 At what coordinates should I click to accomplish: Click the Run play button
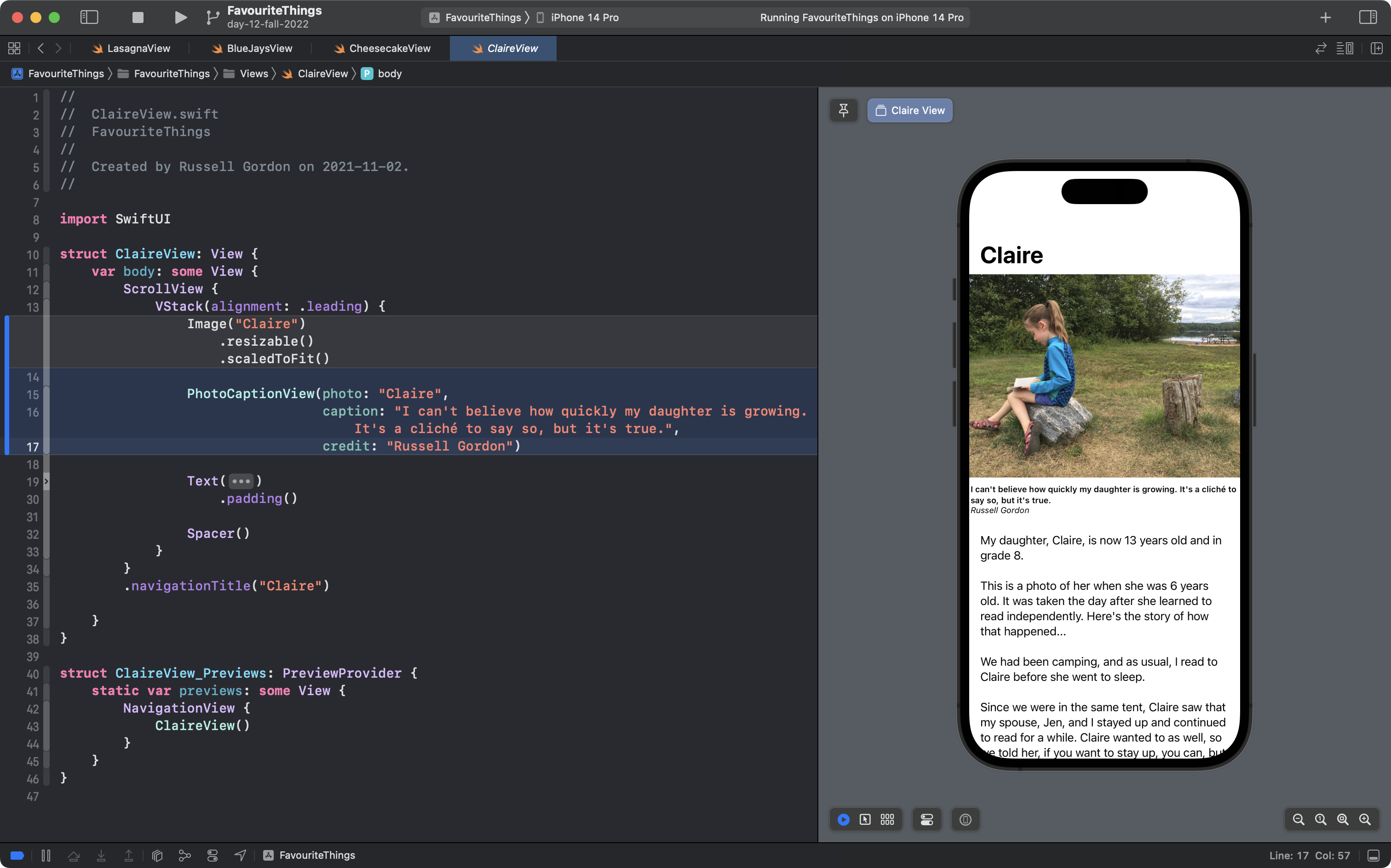pos(180,17)
